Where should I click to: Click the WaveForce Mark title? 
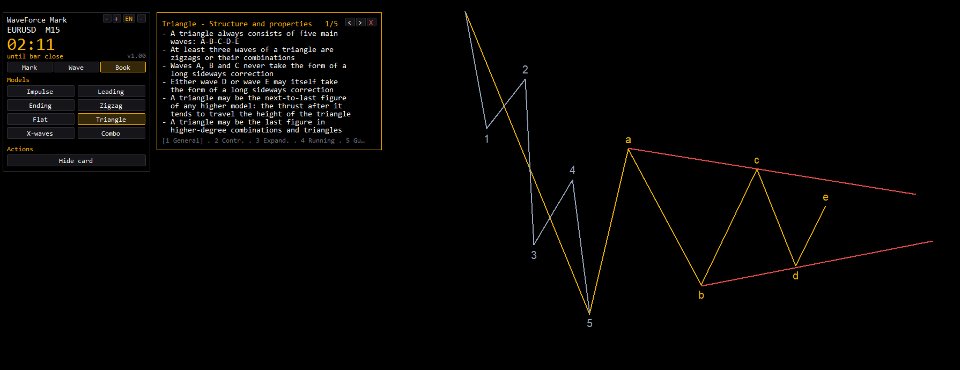[x=37, y=20]
